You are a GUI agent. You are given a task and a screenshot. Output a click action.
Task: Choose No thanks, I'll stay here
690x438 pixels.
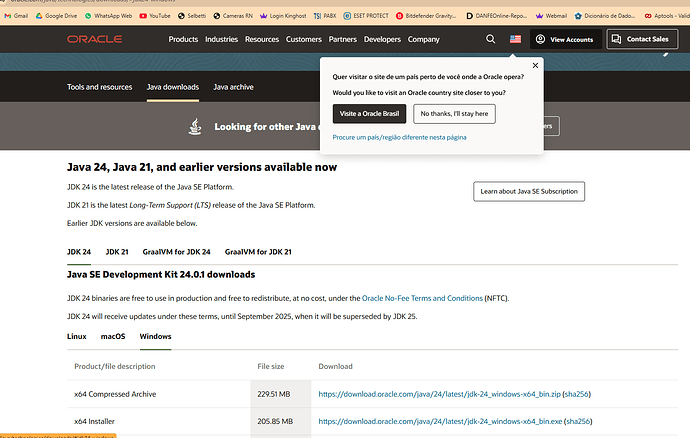coord(454,114)
